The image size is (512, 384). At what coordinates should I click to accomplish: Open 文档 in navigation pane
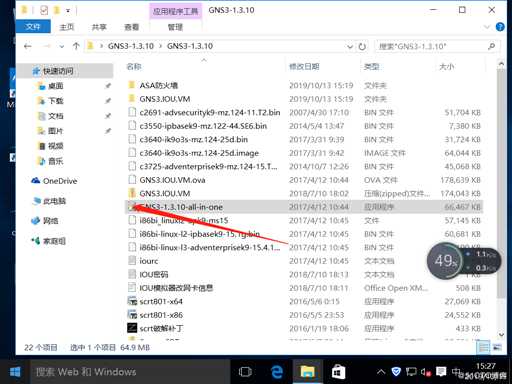[x=56, y=116]
